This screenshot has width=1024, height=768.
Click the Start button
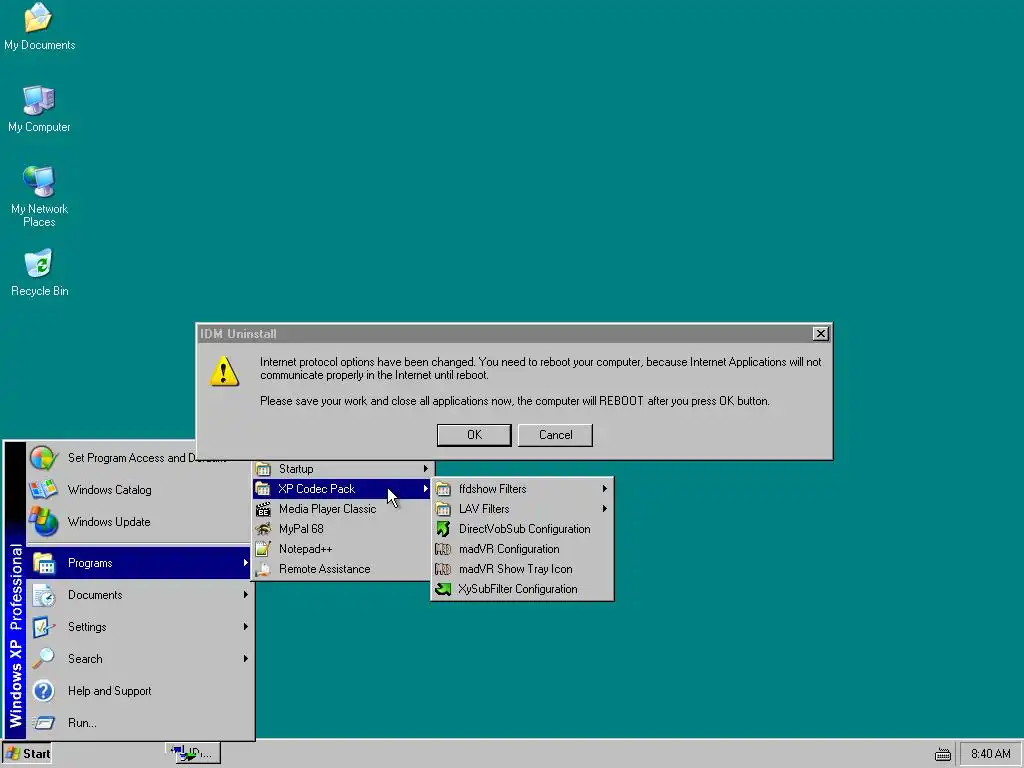[x=27, y=754]
